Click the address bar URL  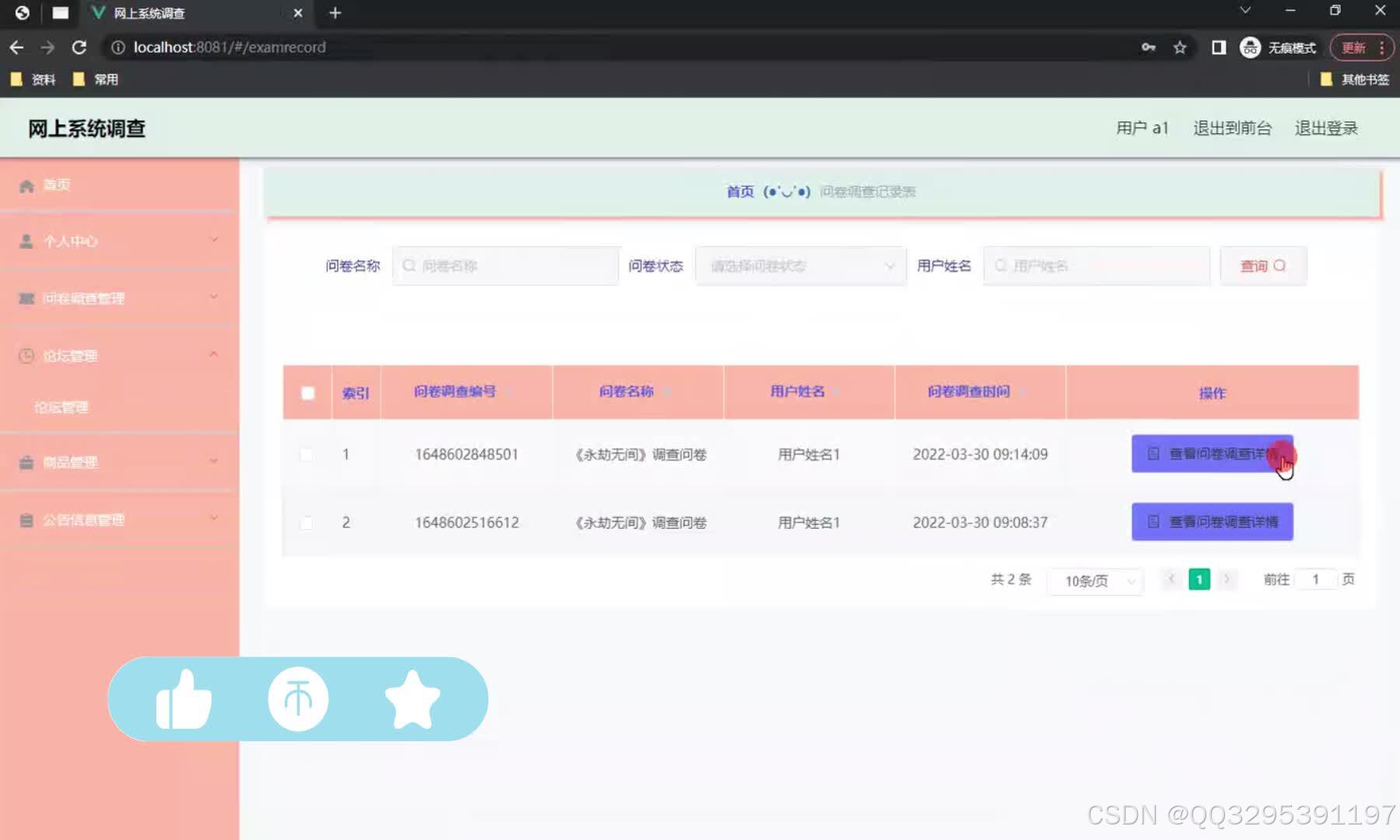tap(229, 47)
